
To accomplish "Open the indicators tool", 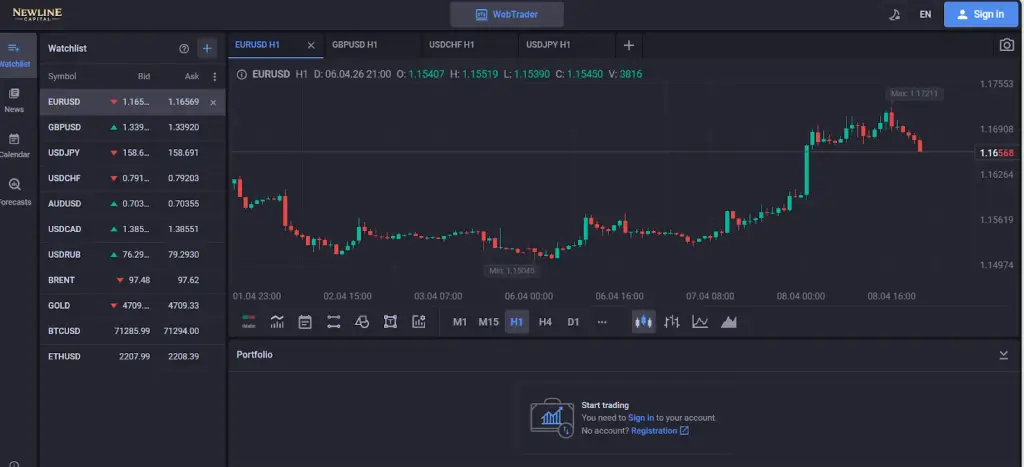I will [x=277, y=322].
